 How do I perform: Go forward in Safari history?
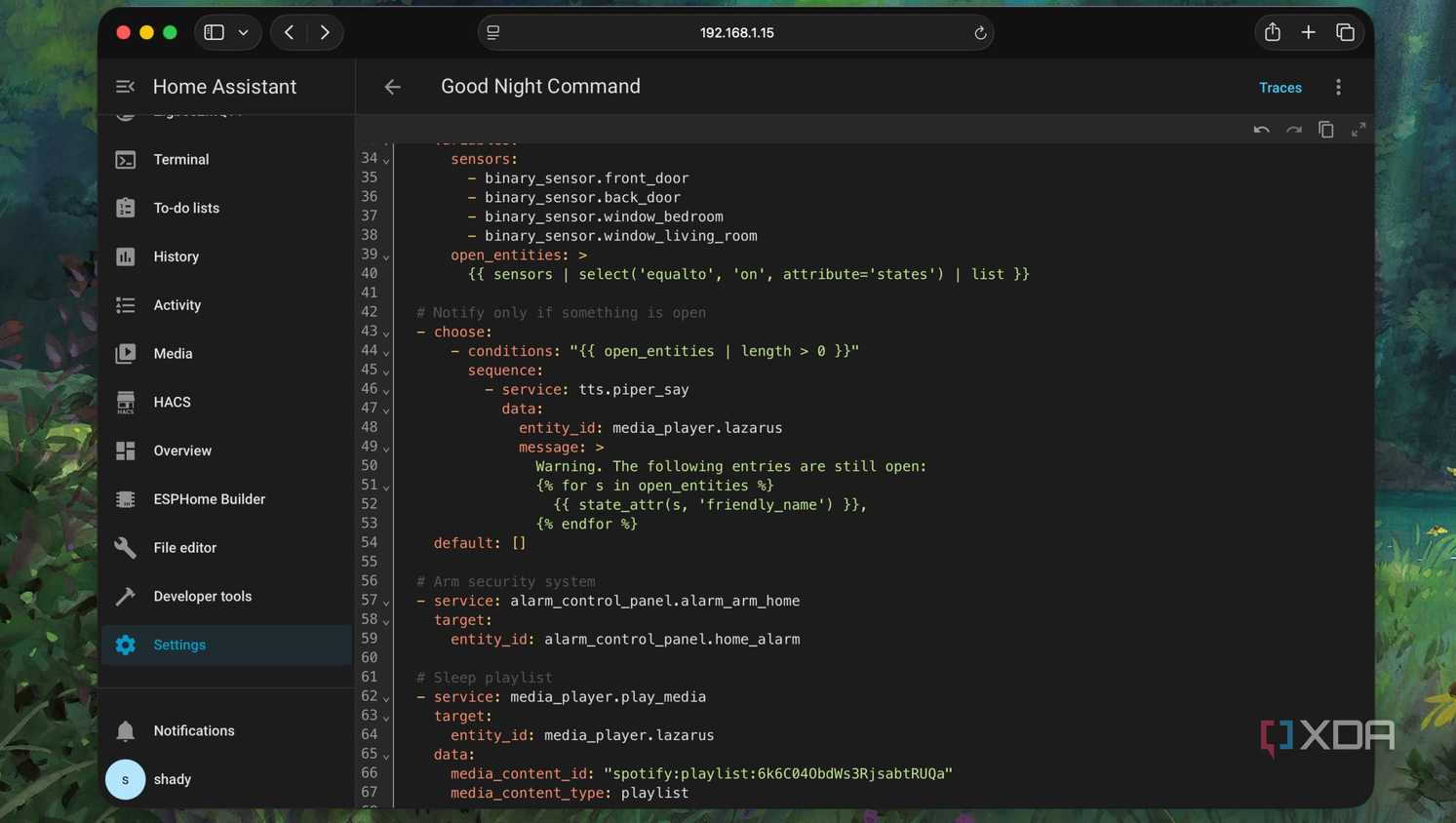point(325,32)
